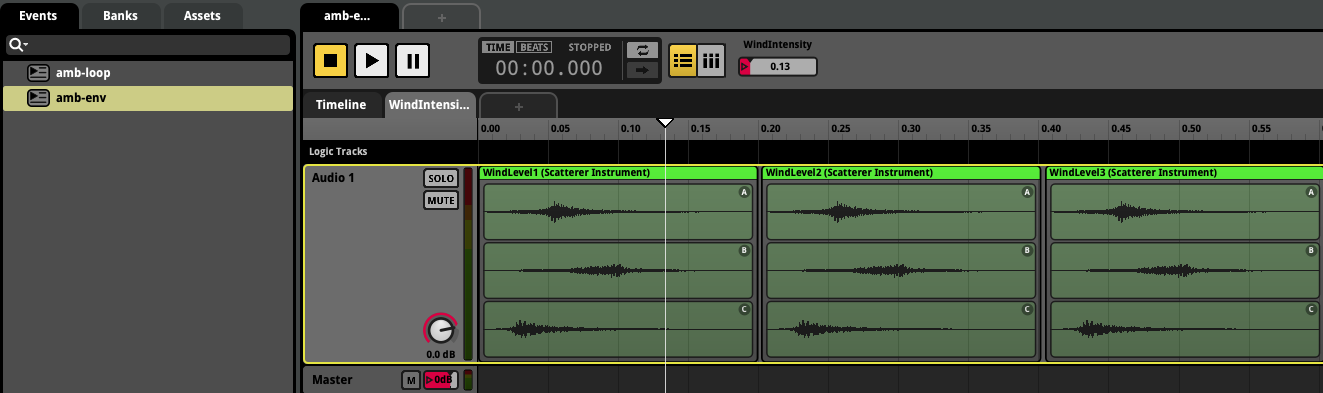Image resolution: width=1323 pixels, height=393 pixels.
Task: Click the C badge in WindLevel2
Action: coord(1027,310)
